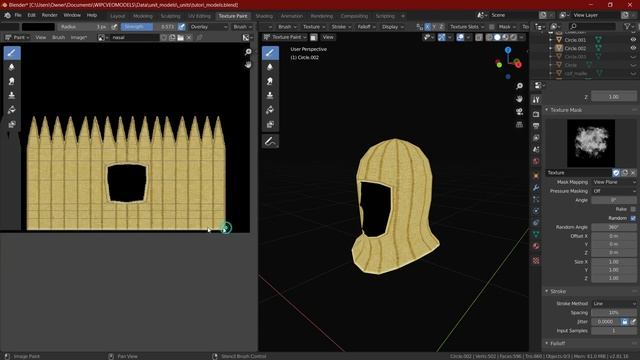Open the Texture properties checker tab
The width and height of the screenshot is (640, 360).
click(536, 260)
